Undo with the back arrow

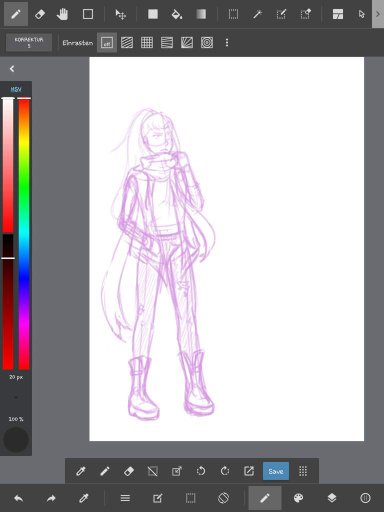19,498
